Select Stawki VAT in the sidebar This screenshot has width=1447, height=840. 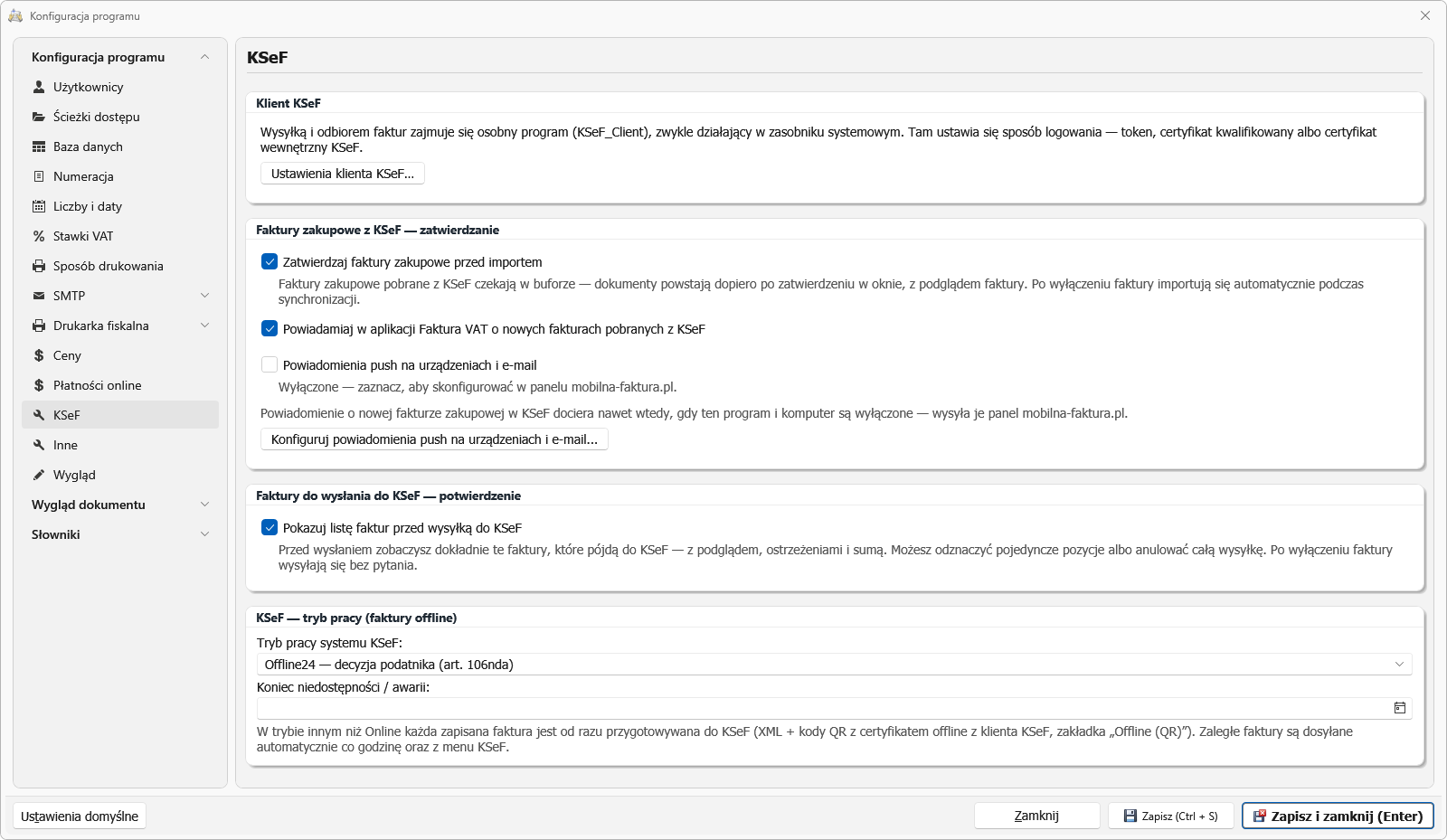coord(120,236)
